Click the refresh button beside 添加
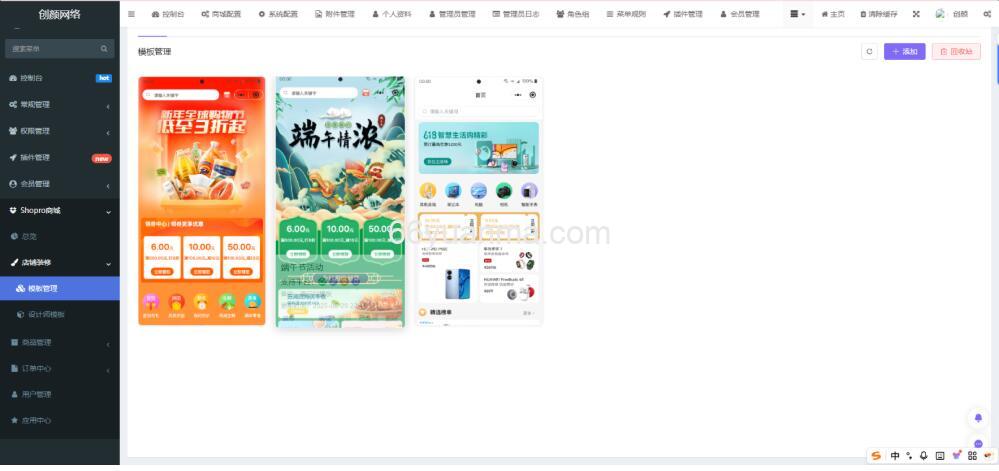This screenshot has height=471, width=999. point(869,52)
